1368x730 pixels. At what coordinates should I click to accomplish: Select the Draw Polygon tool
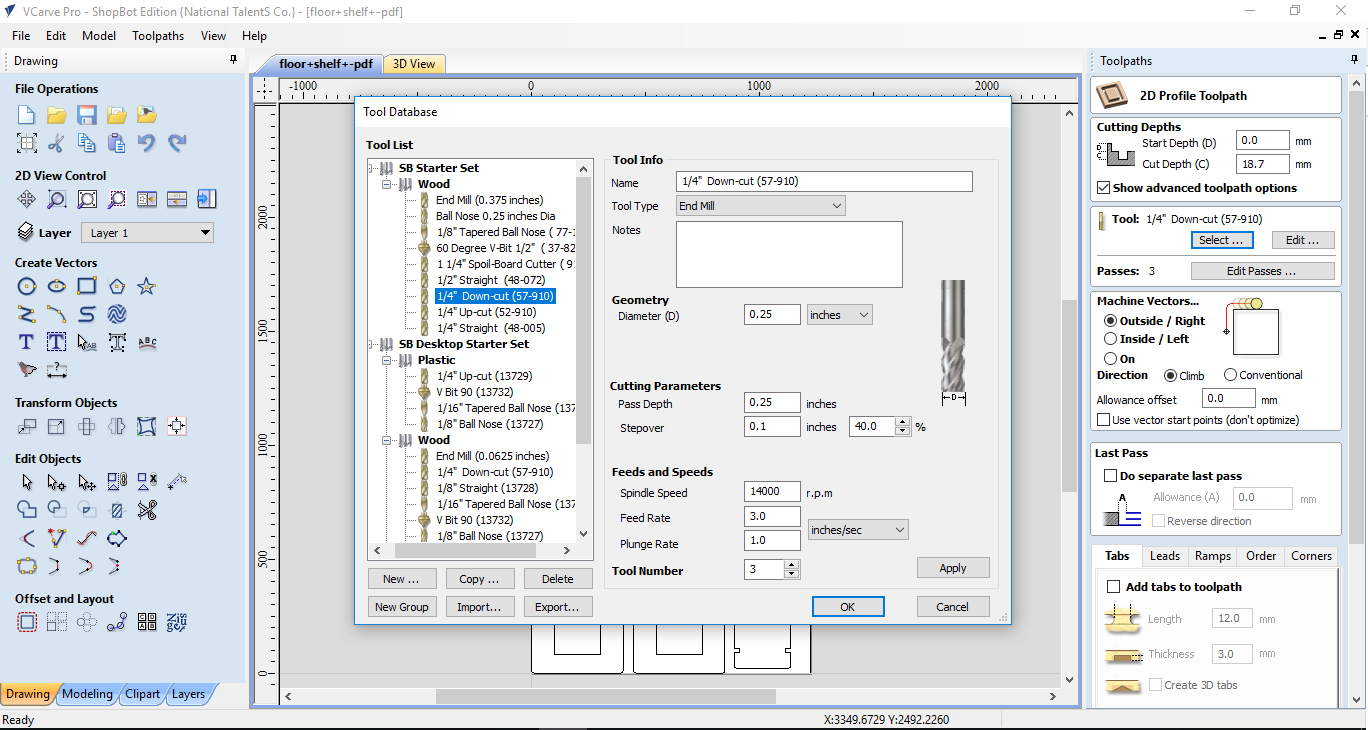(x=117, y=287)
